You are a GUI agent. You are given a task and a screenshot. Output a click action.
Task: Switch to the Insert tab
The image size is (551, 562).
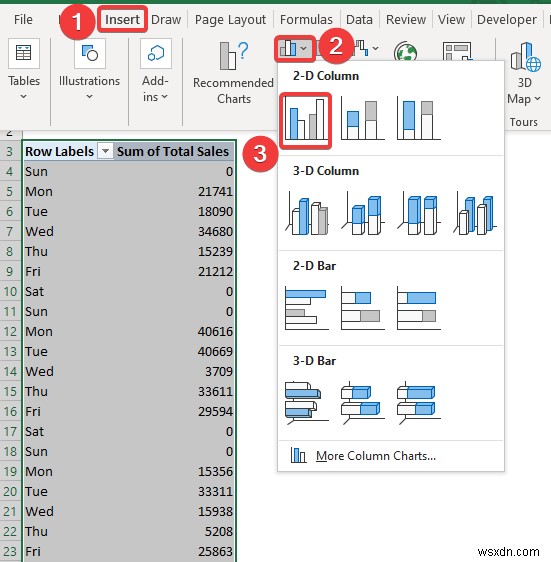click(x=122, y=19)
